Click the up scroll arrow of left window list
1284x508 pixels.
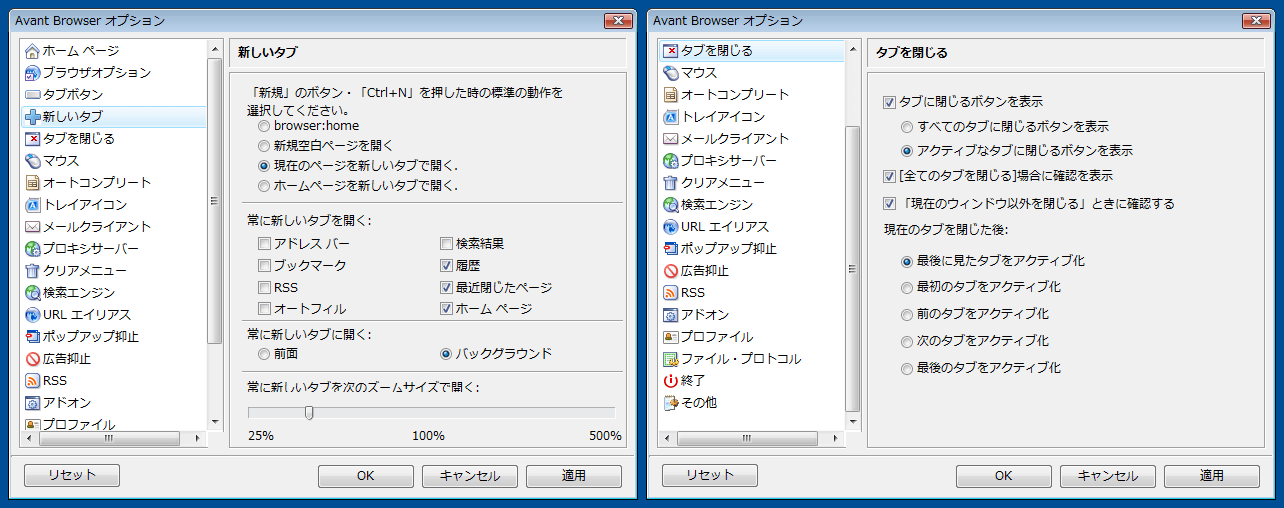[x=215, y=47]
